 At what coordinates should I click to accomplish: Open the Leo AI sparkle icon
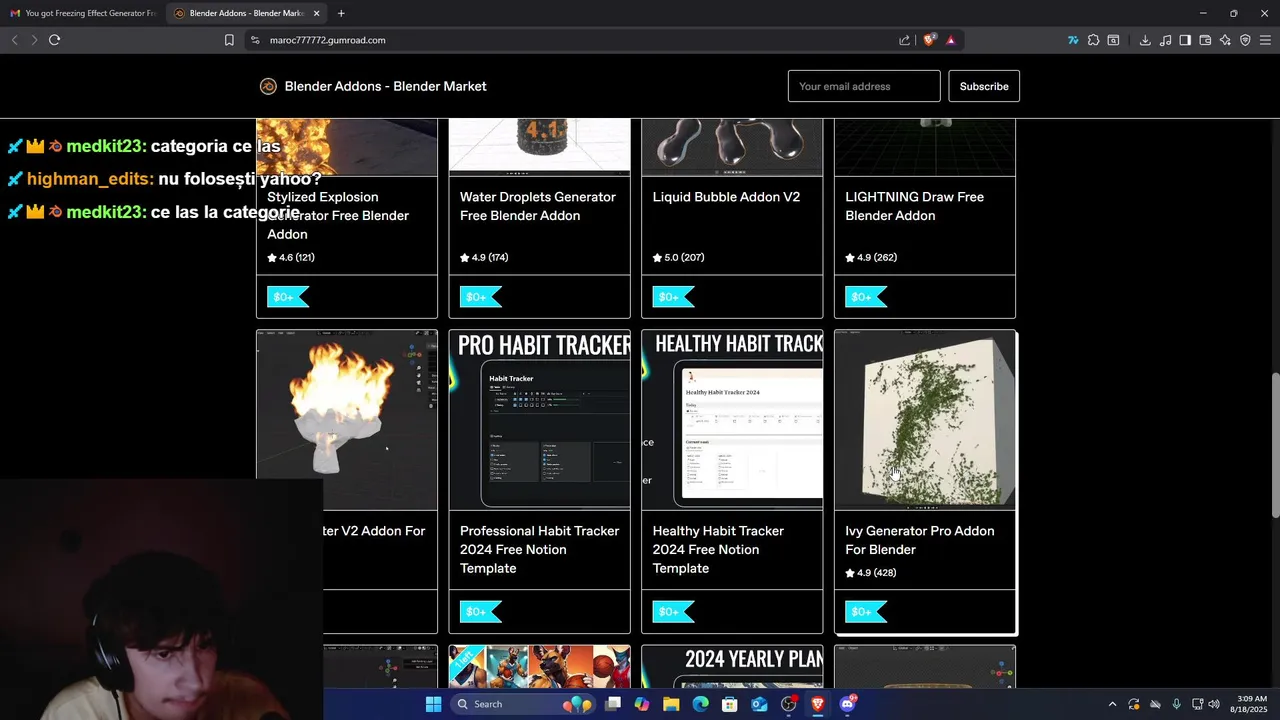[1225, 40]
